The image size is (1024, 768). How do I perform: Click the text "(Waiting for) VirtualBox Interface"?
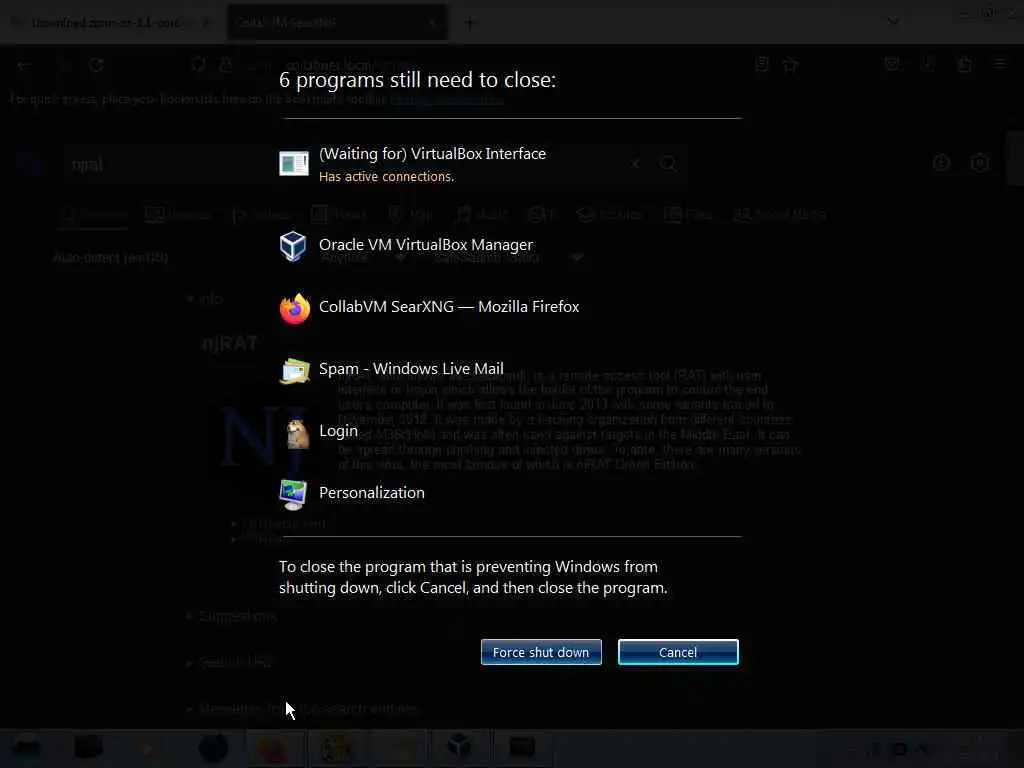click(x=432, y=153)
